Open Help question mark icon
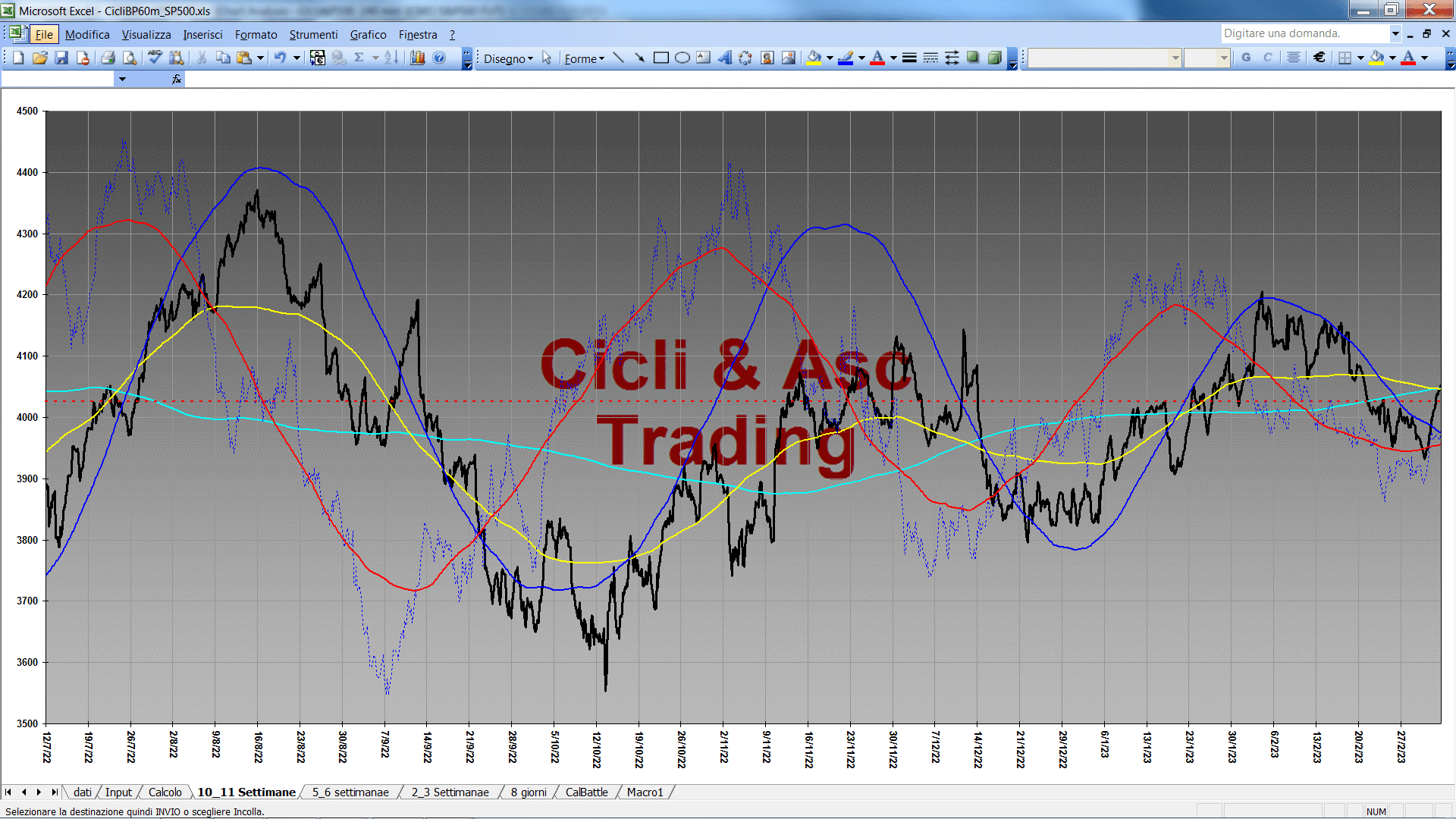This screenshot has width=1456, height=819. 439,58
